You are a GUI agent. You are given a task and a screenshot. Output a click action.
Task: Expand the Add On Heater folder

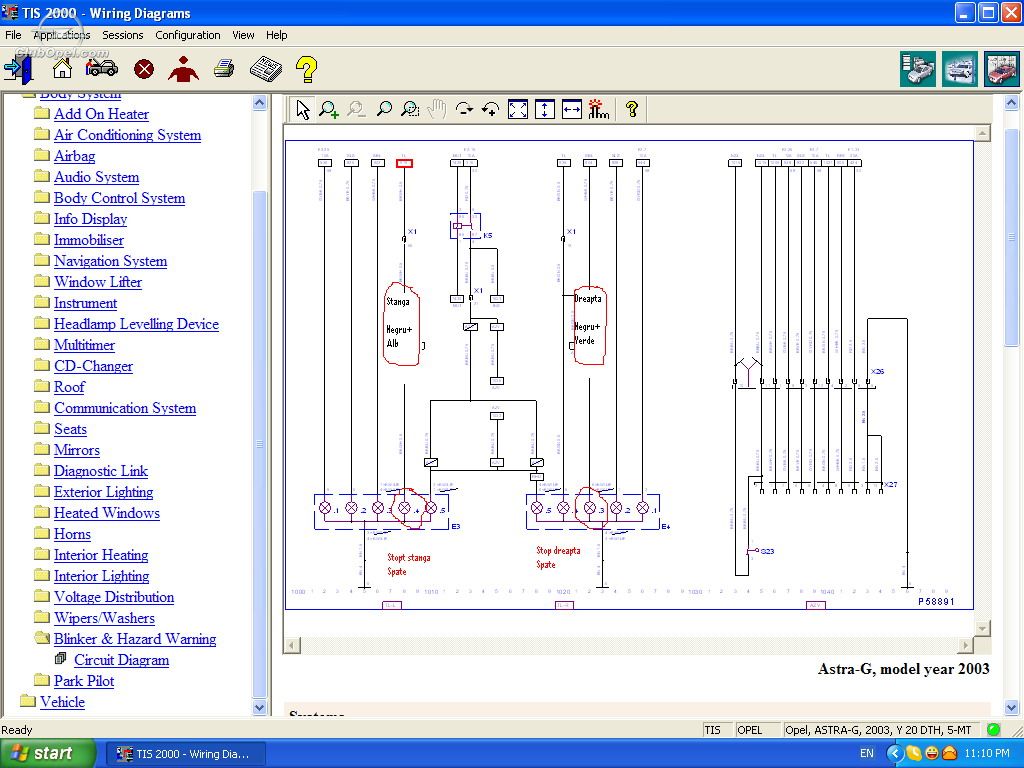pyautogui.click(x=42, y=113)
